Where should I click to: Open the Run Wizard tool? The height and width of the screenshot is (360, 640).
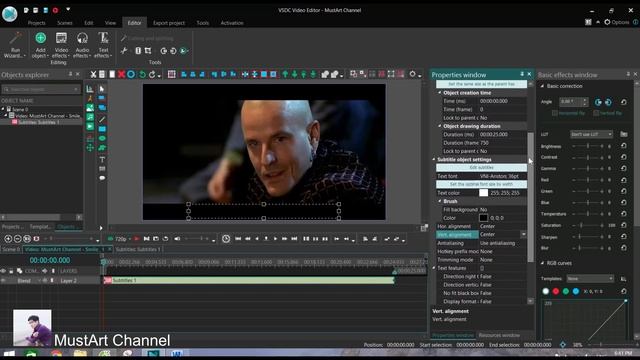[x=15, y=45]
